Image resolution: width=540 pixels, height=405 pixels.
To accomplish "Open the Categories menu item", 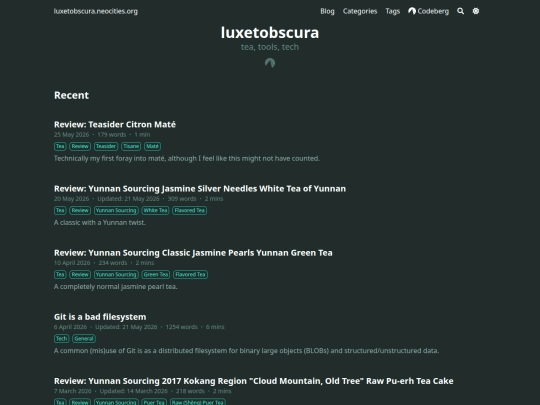I will [x=360, y=11].
